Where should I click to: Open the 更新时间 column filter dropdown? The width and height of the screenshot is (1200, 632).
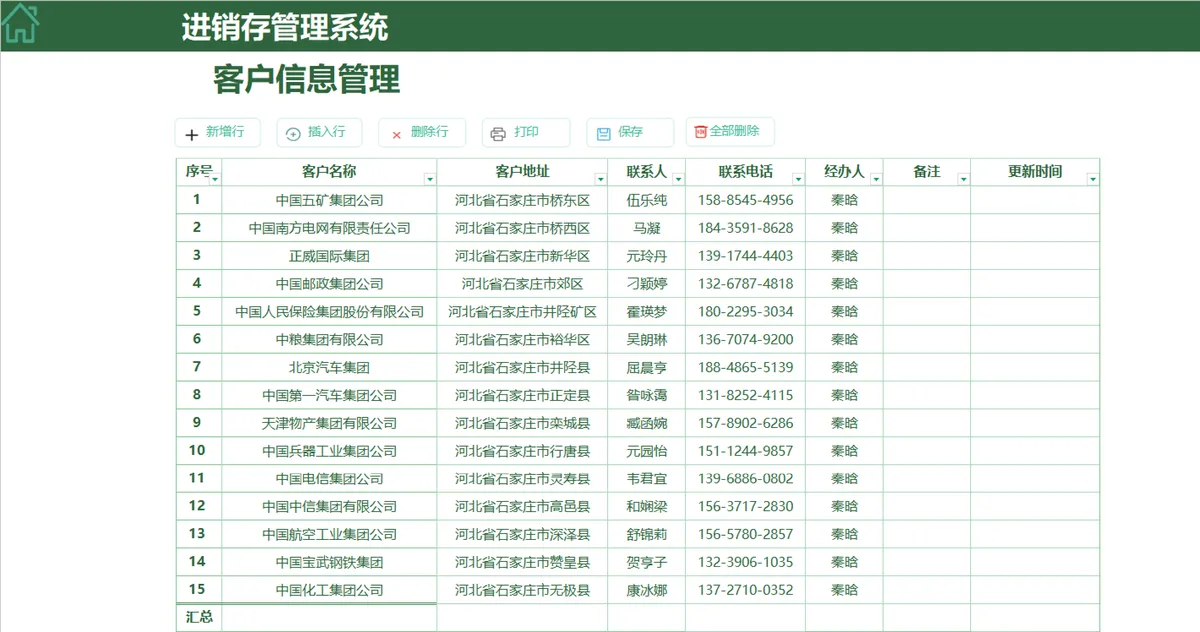[1093, 179]
